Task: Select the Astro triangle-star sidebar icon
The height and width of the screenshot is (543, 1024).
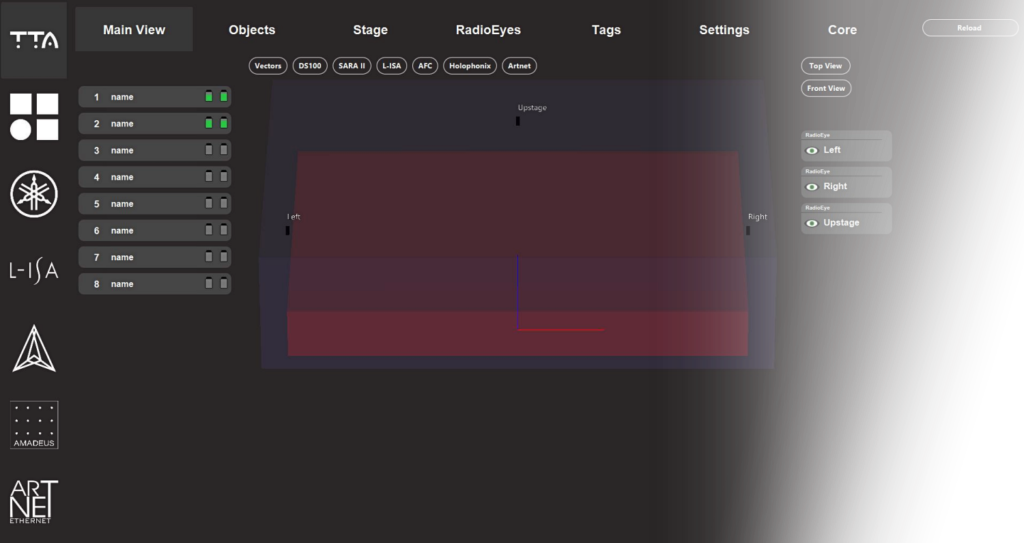Action: [x=34, y=348]
